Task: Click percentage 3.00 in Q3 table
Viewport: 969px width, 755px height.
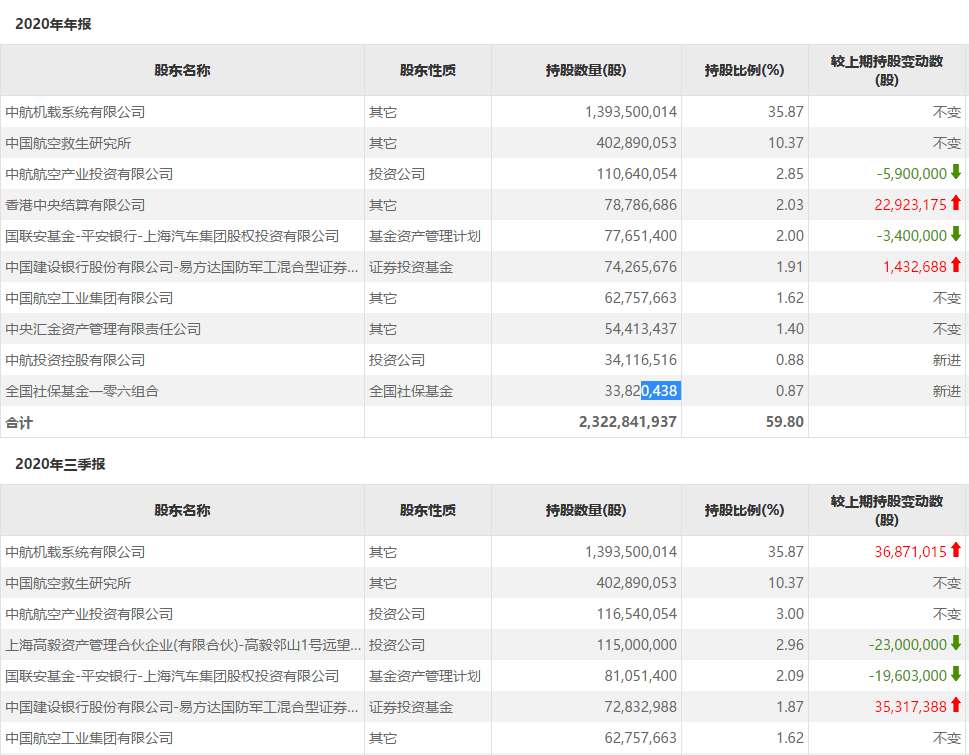Action: coord(790,614)
